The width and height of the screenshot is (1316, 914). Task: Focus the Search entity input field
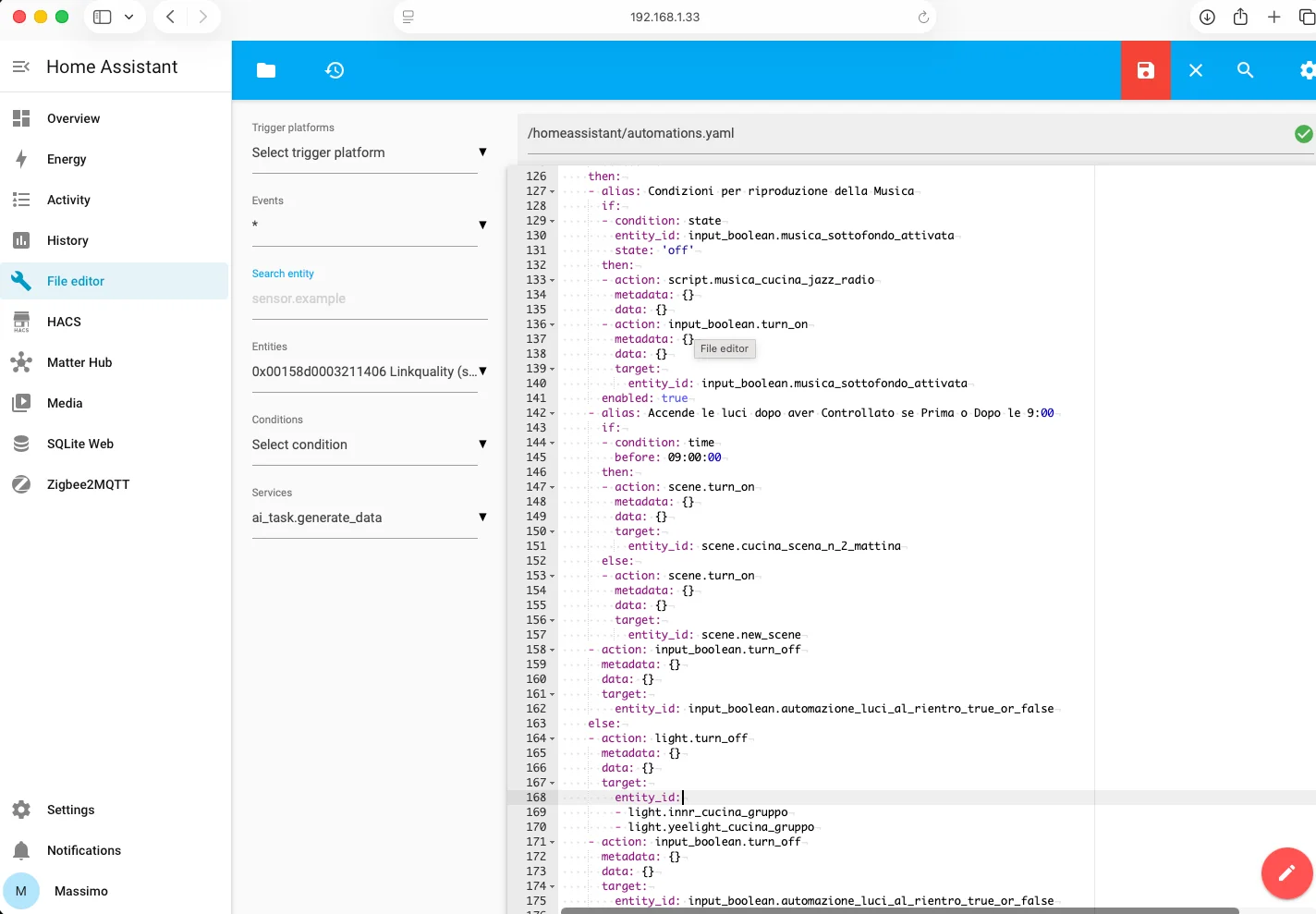tap(370, 299)
